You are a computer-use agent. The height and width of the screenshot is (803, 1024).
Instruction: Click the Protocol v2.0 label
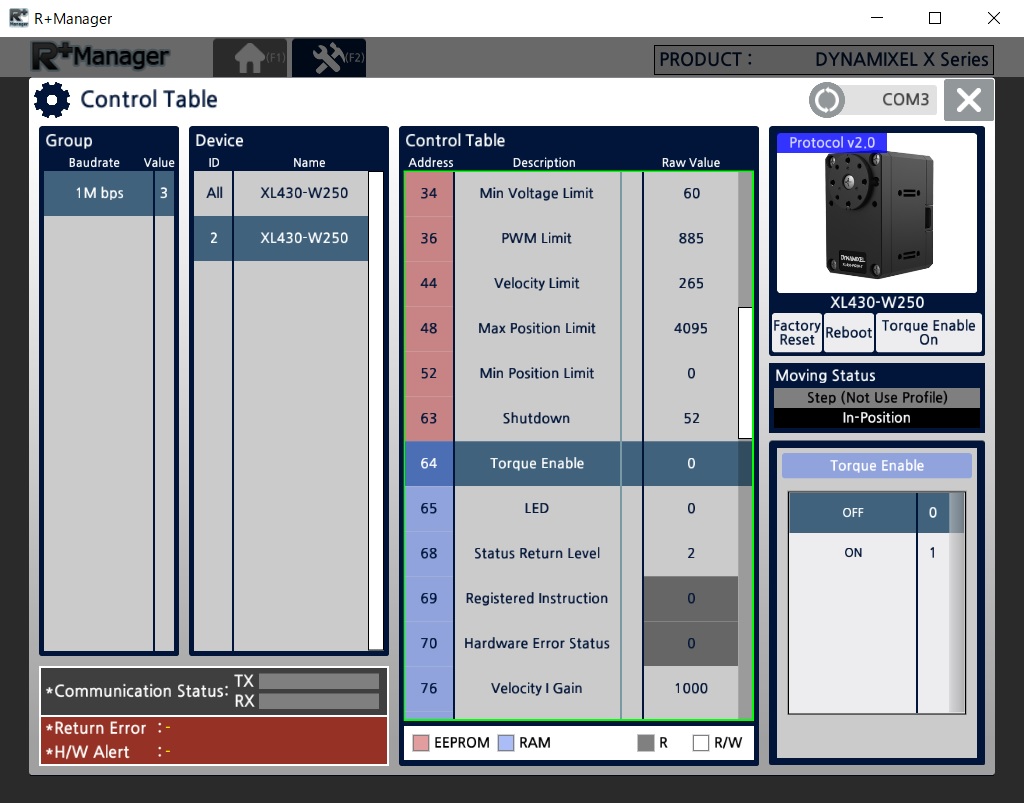[831, 143]
